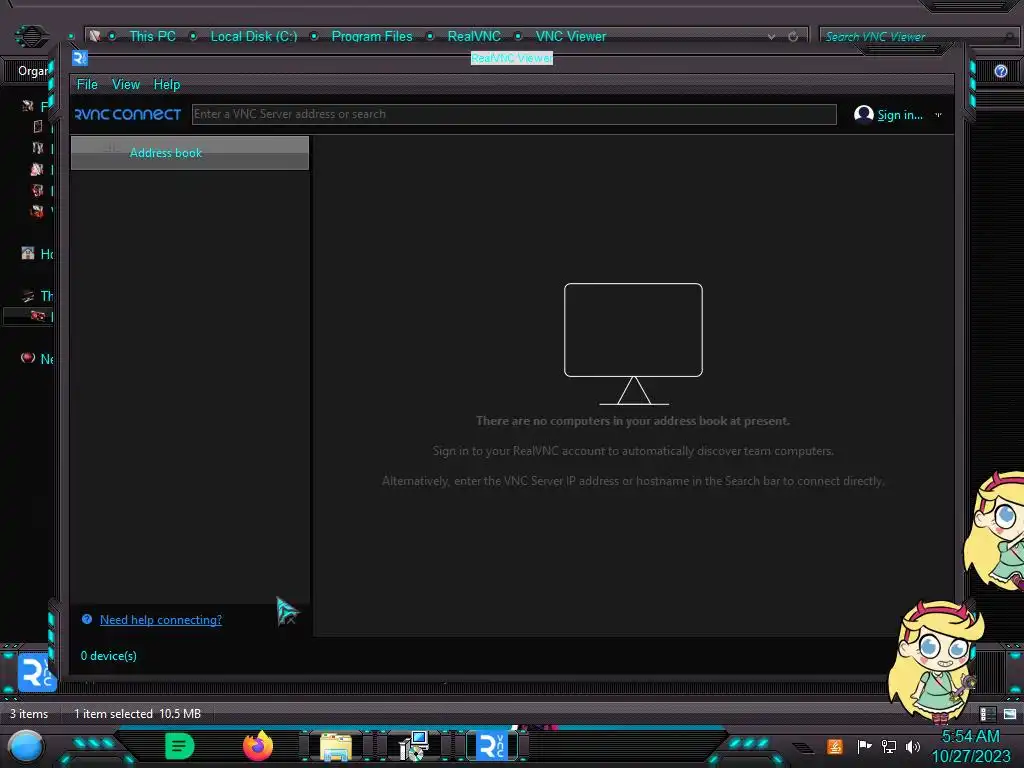Click the RealVNC file icon in Explorer window

click(37, 672)
